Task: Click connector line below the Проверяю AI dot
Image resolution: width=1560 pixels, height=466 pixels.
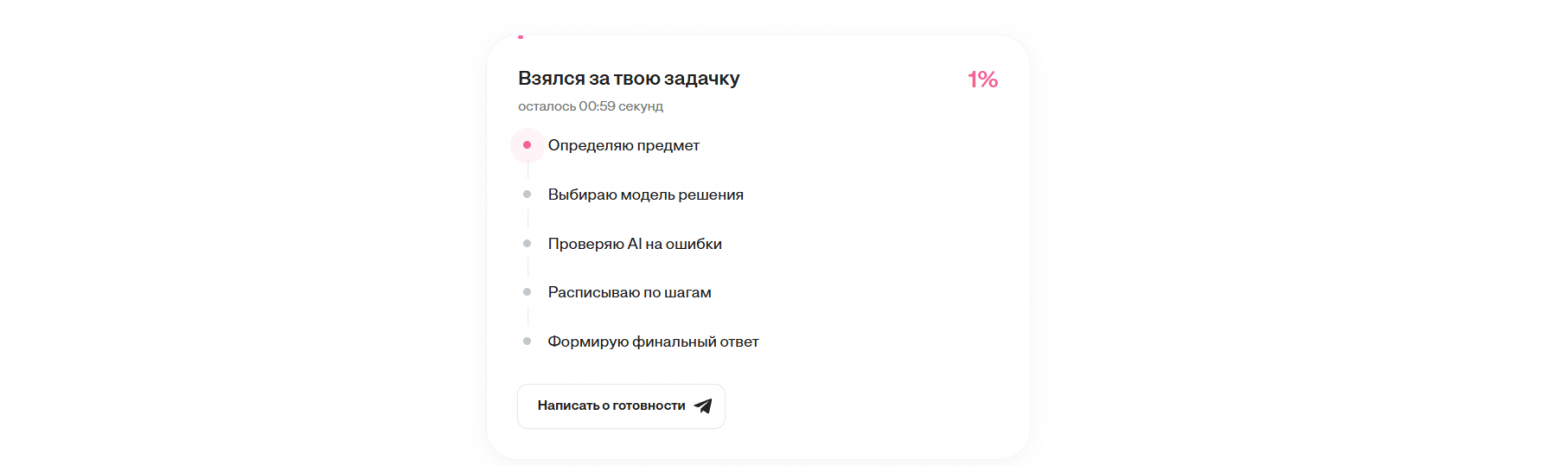Action: click(x=527, y=268)
